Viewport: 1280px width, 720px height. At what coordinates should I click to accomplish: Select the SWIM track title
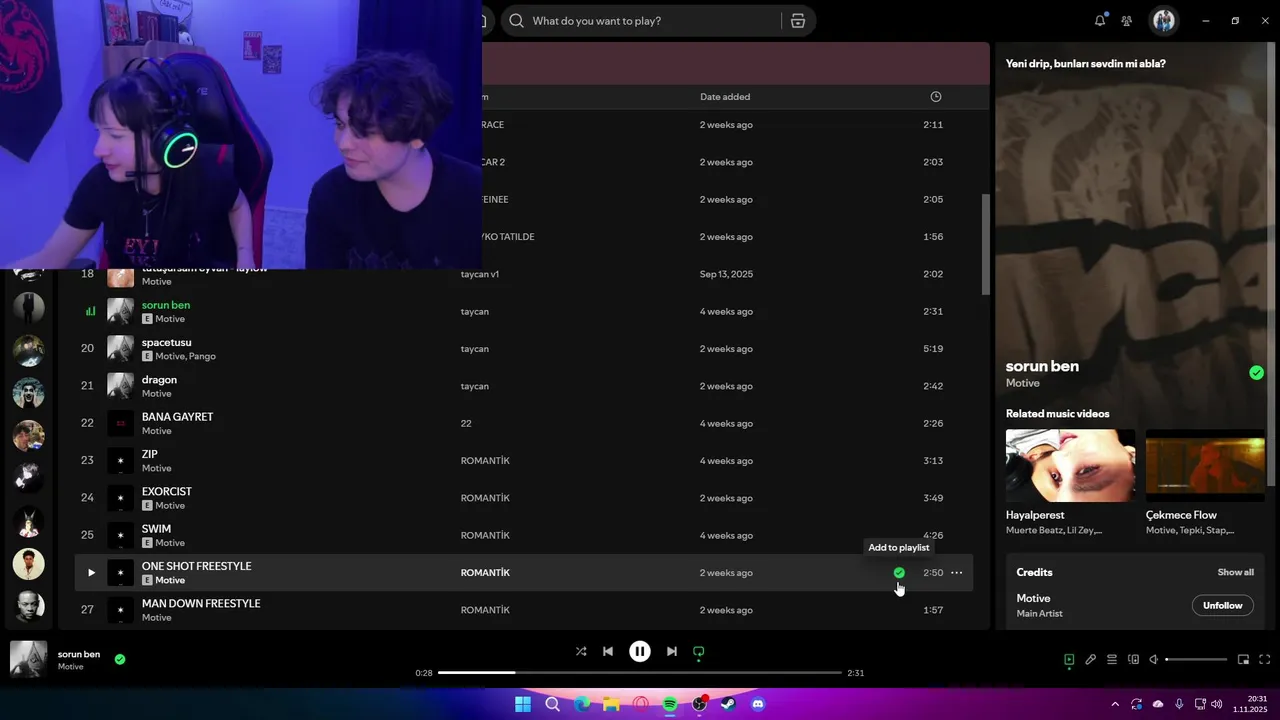click(x=156, y=529)
